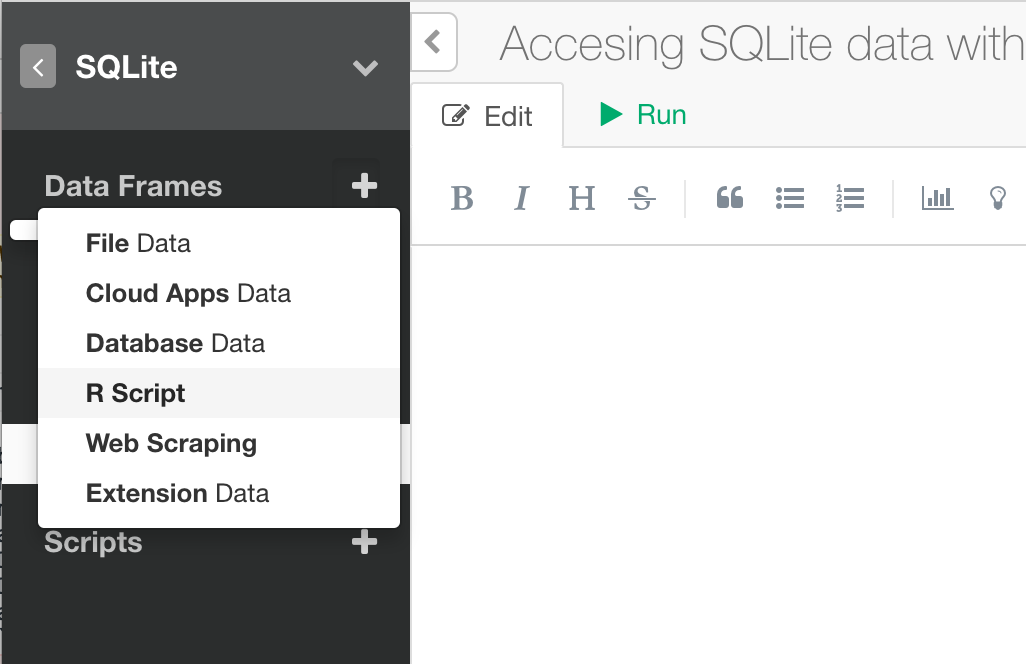
Task: Select R Script menu entry
Action: [x=219, y=393]
